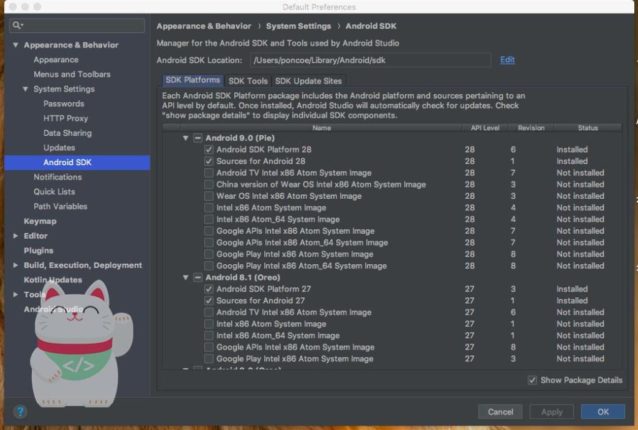Viewport: 638px width, 430px height.
Task: Check Android SDK Platform 28 checkbox
Action: tap(209, 150)
